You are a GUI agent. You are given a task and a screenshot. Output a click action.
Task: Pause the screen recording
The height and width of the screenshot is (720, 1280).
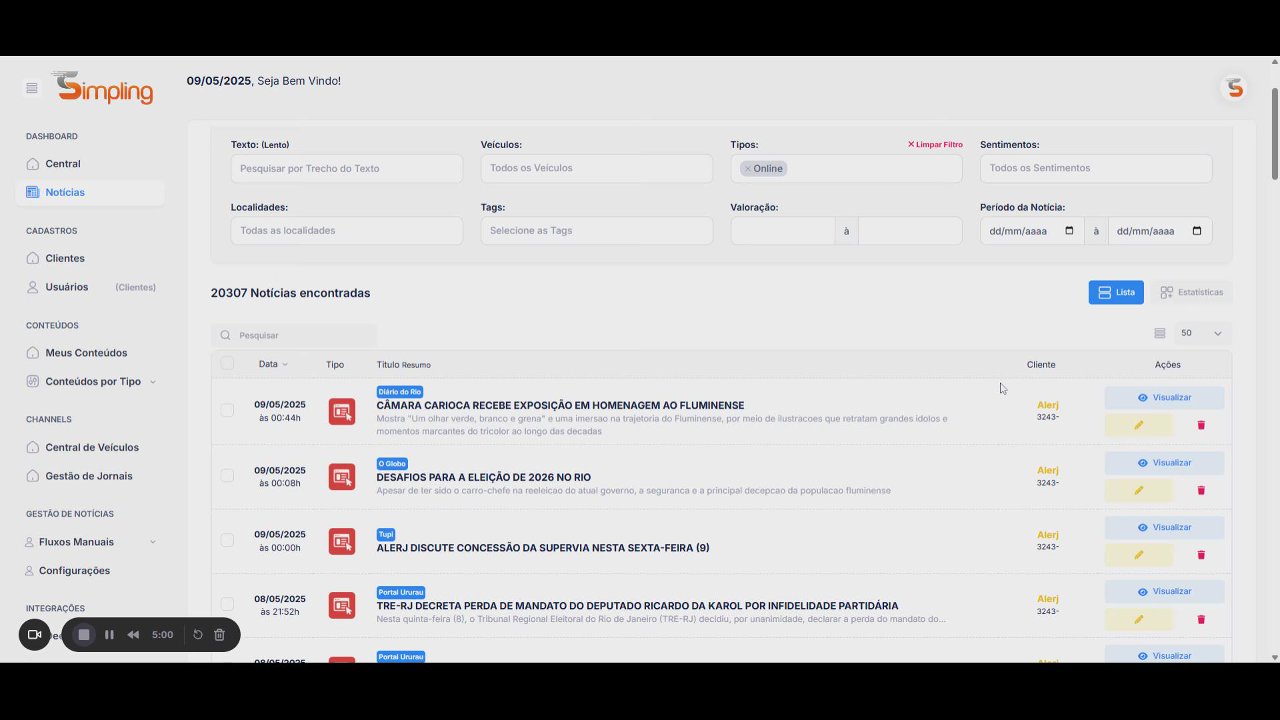(x=109, y=634)
